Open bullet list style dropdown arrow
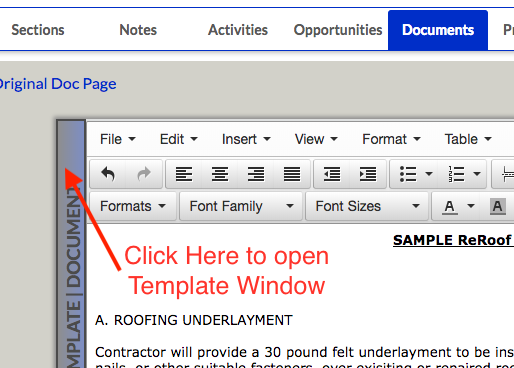 pos(429,174)
